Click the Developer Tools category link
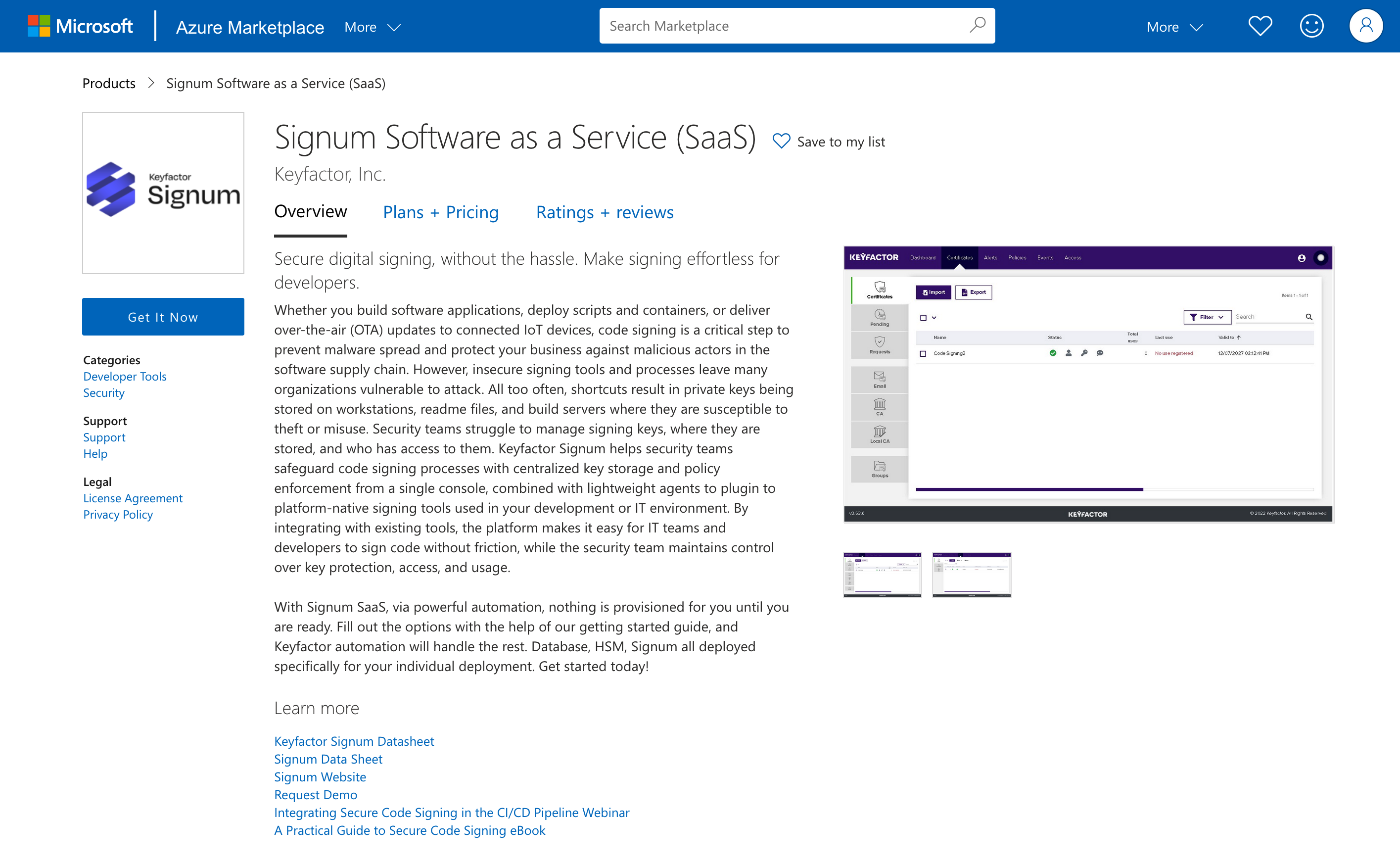The height and width of the screenshot is (867, 1400). [125, 376]
